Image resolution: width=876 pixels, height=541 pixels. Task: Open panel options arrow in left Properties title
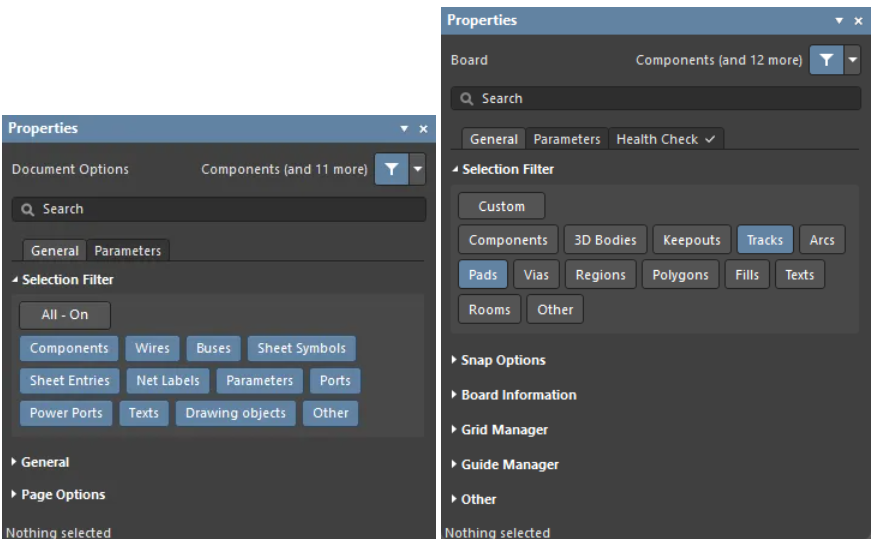(404, 129)
